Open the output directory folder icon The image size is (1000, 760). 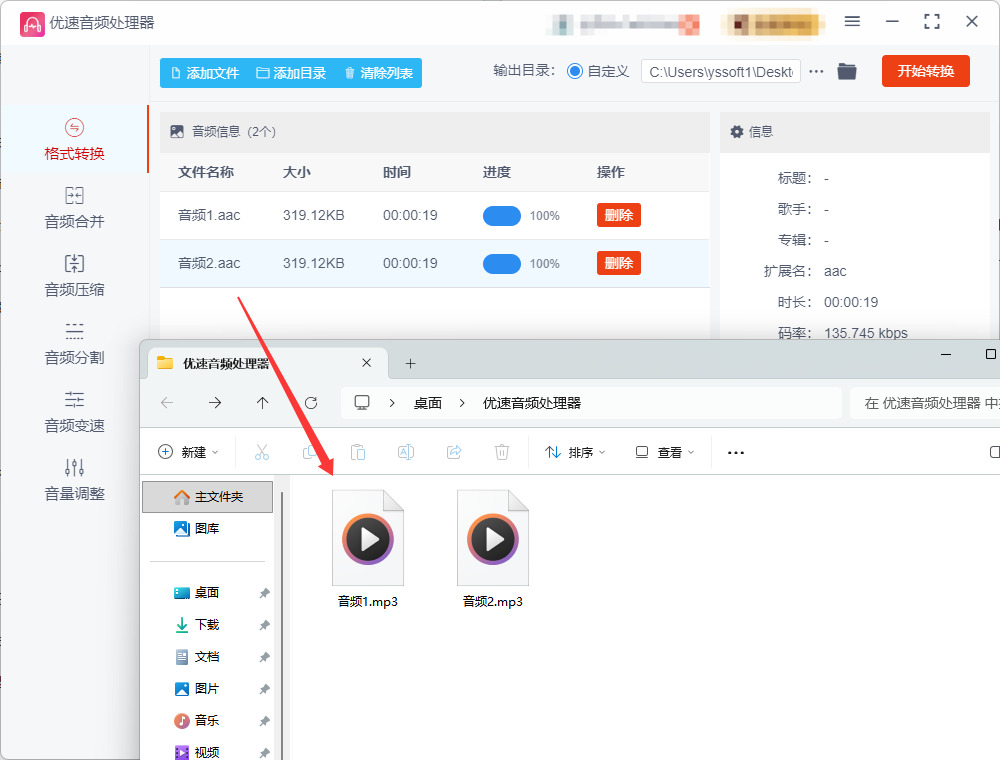pos(847,71)
